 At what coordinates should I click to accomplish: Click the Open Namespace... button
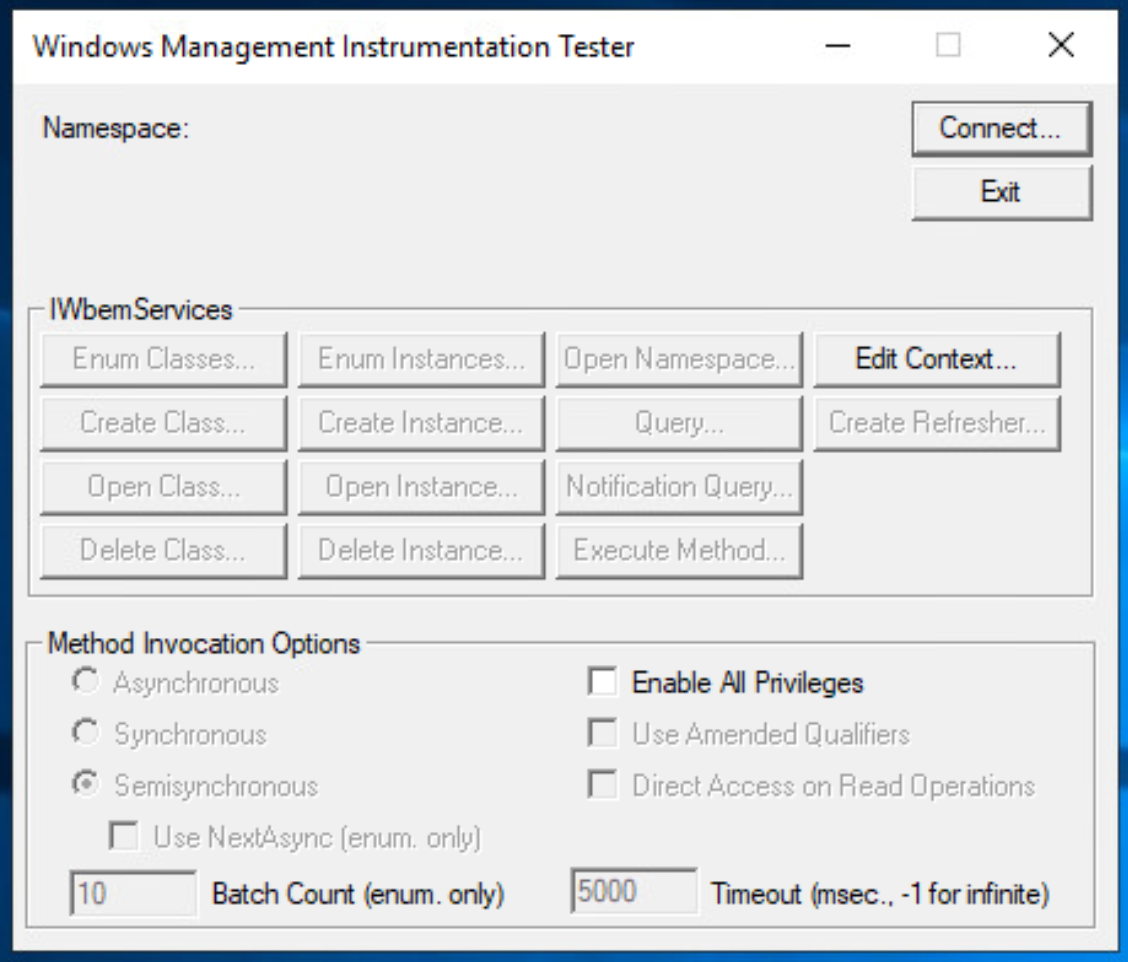pyautogui.click(x=678, y=359)
